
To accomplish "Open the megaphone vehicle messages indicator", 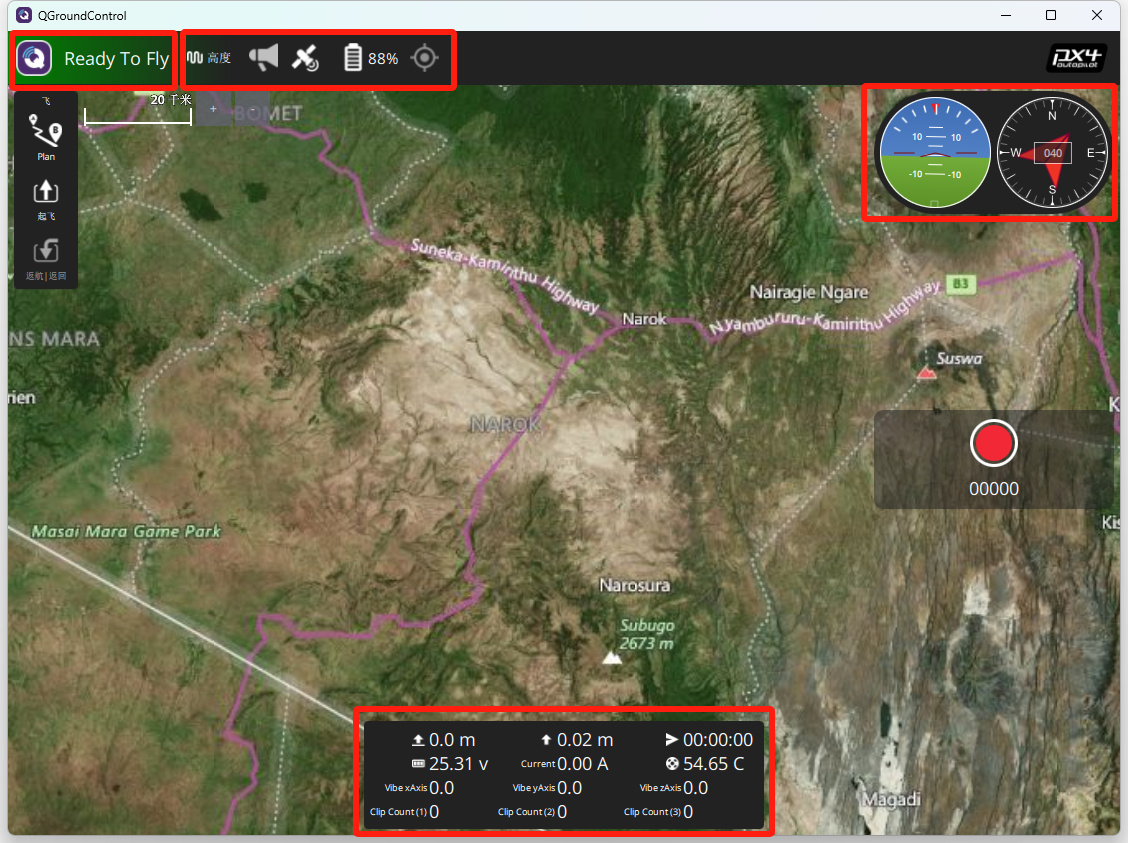I will 263,58.
